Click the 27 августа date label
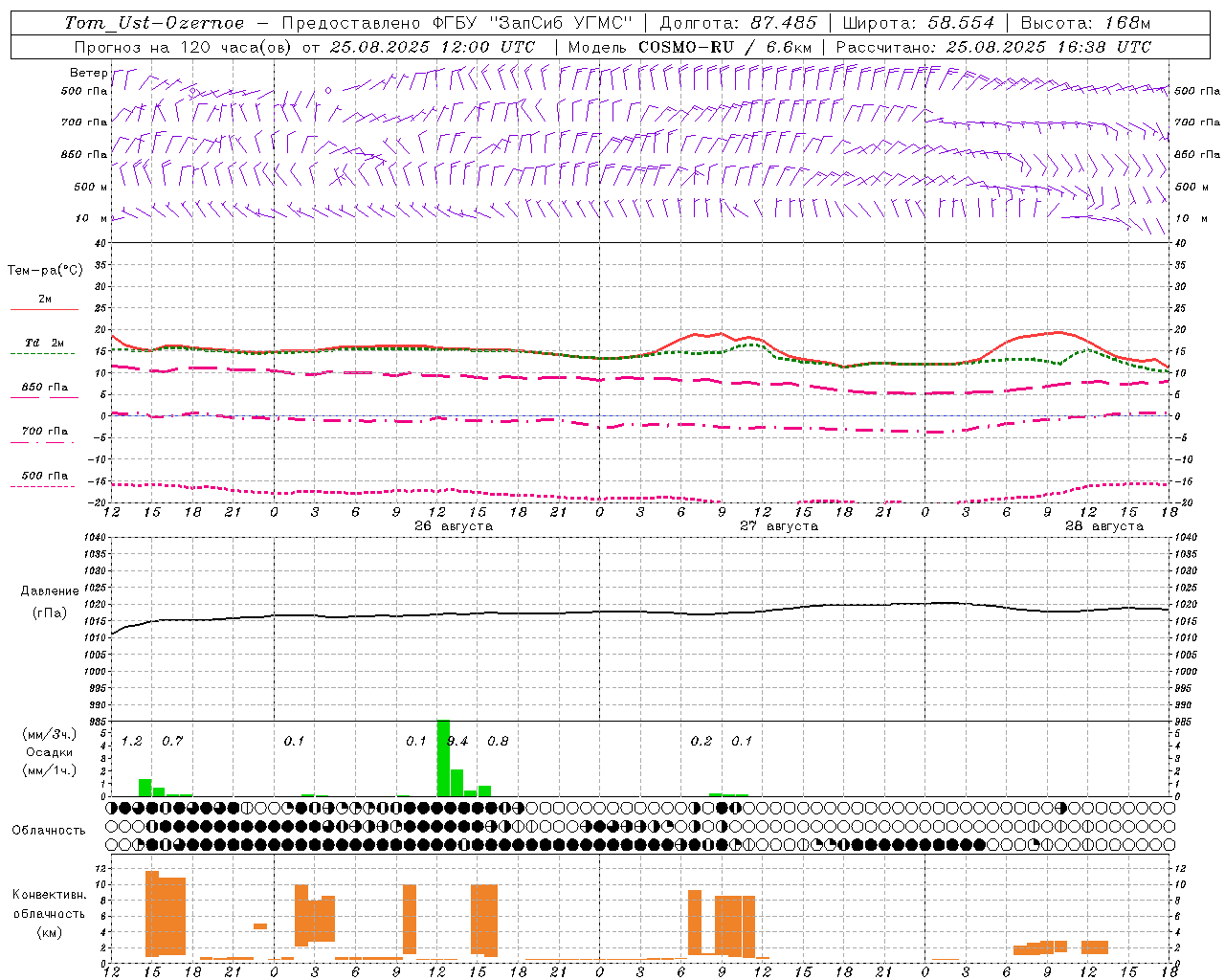The height and width of the screenshot is (980, 1225). tap(779, 526)
